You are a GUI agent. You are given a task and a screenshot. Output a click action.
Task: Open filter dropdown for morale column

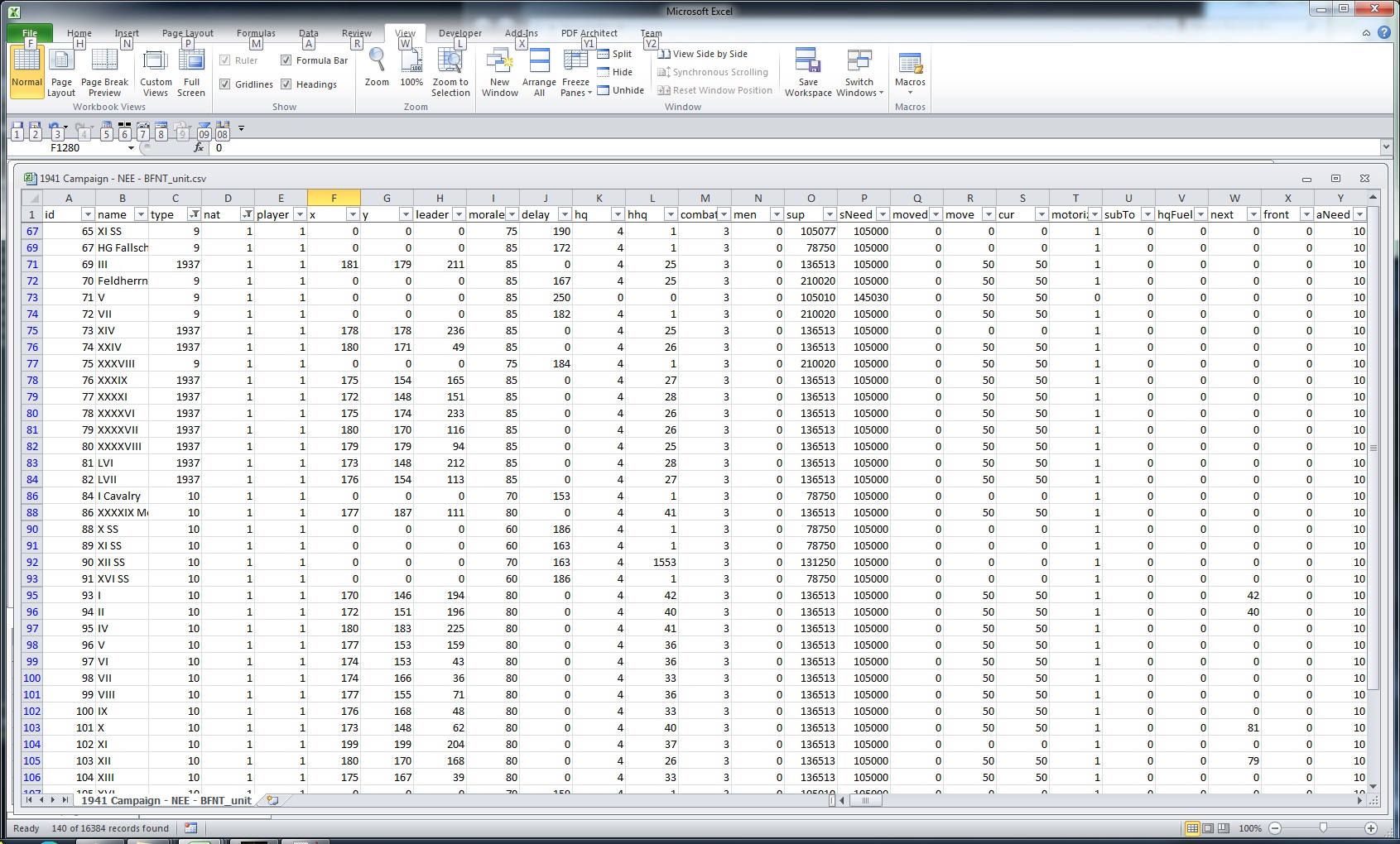click(x=512, y=214)
